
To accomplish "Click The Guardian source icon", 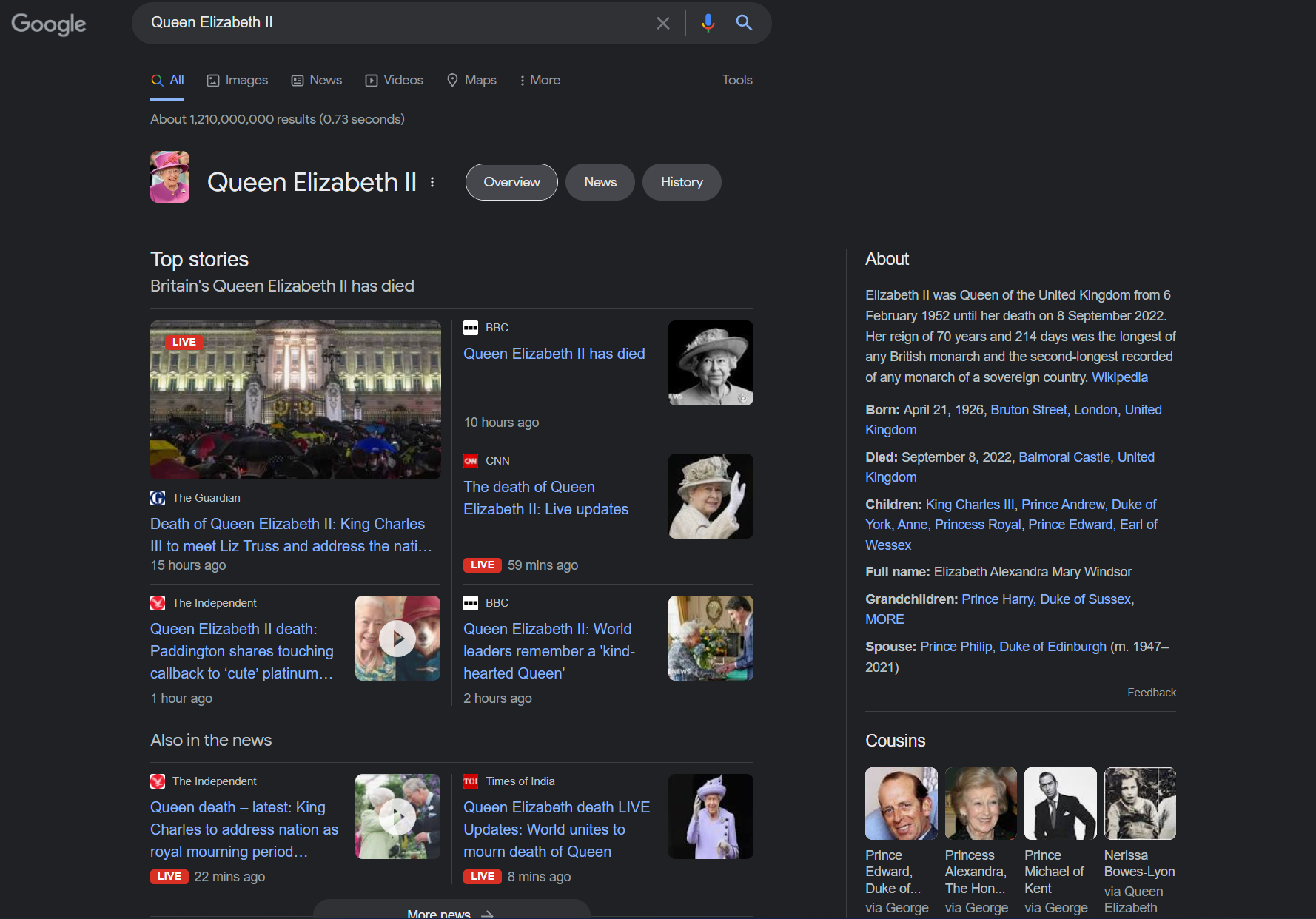I will coord(158,498).
